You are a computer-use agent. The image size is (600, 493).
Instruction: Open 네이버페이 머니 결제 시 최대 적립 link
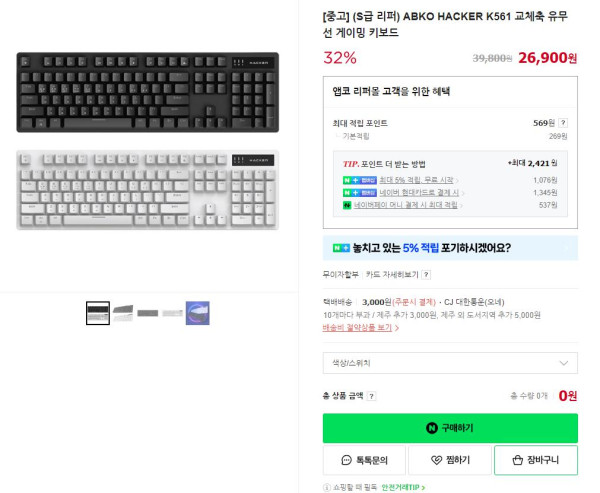[405, 205]
